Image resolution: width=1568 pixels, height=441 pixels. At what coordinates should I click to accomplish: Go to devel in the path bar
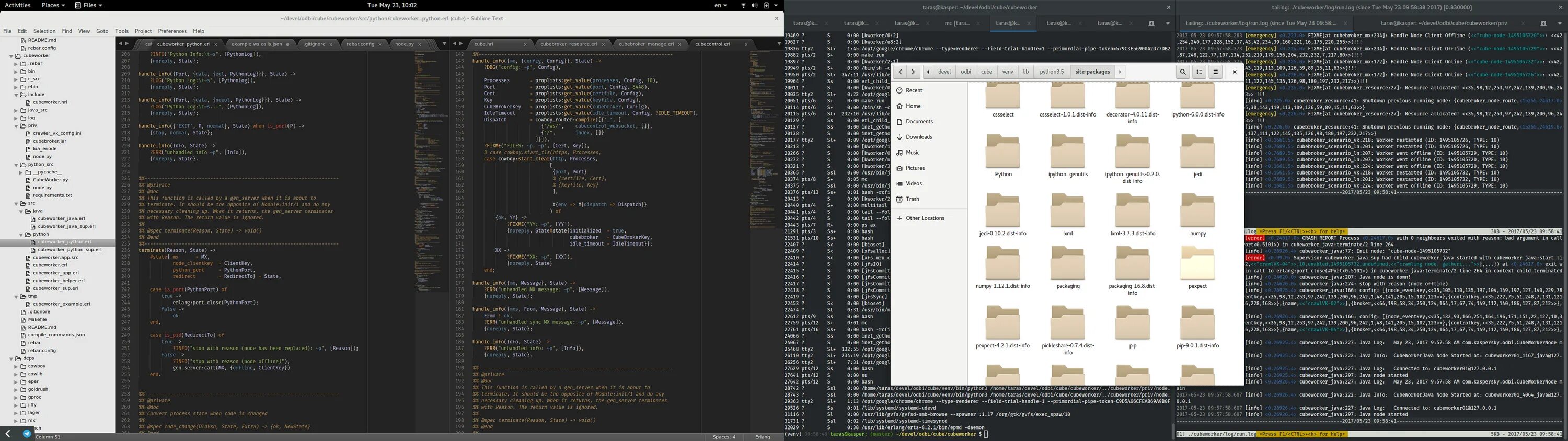944,72
